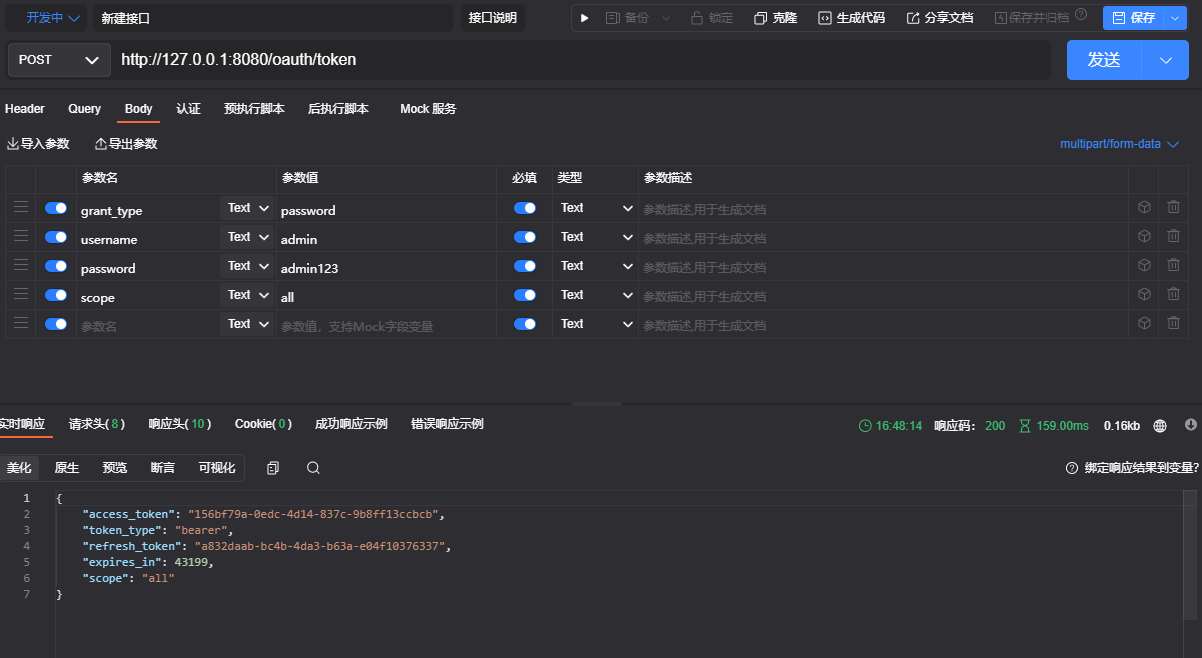The height and width of the screenshot is (658, 1202).
Task: Click the 生成代码 generate code button
Action: pyautogui.click(x=851, y=18)
